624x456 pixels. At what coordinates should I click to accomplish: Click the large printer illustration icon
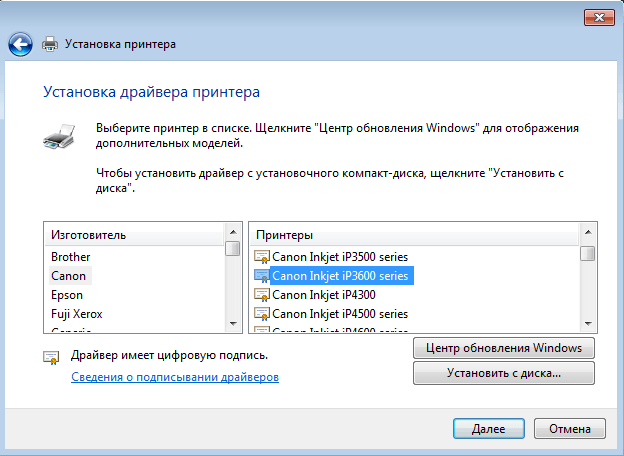coord(59,136)
